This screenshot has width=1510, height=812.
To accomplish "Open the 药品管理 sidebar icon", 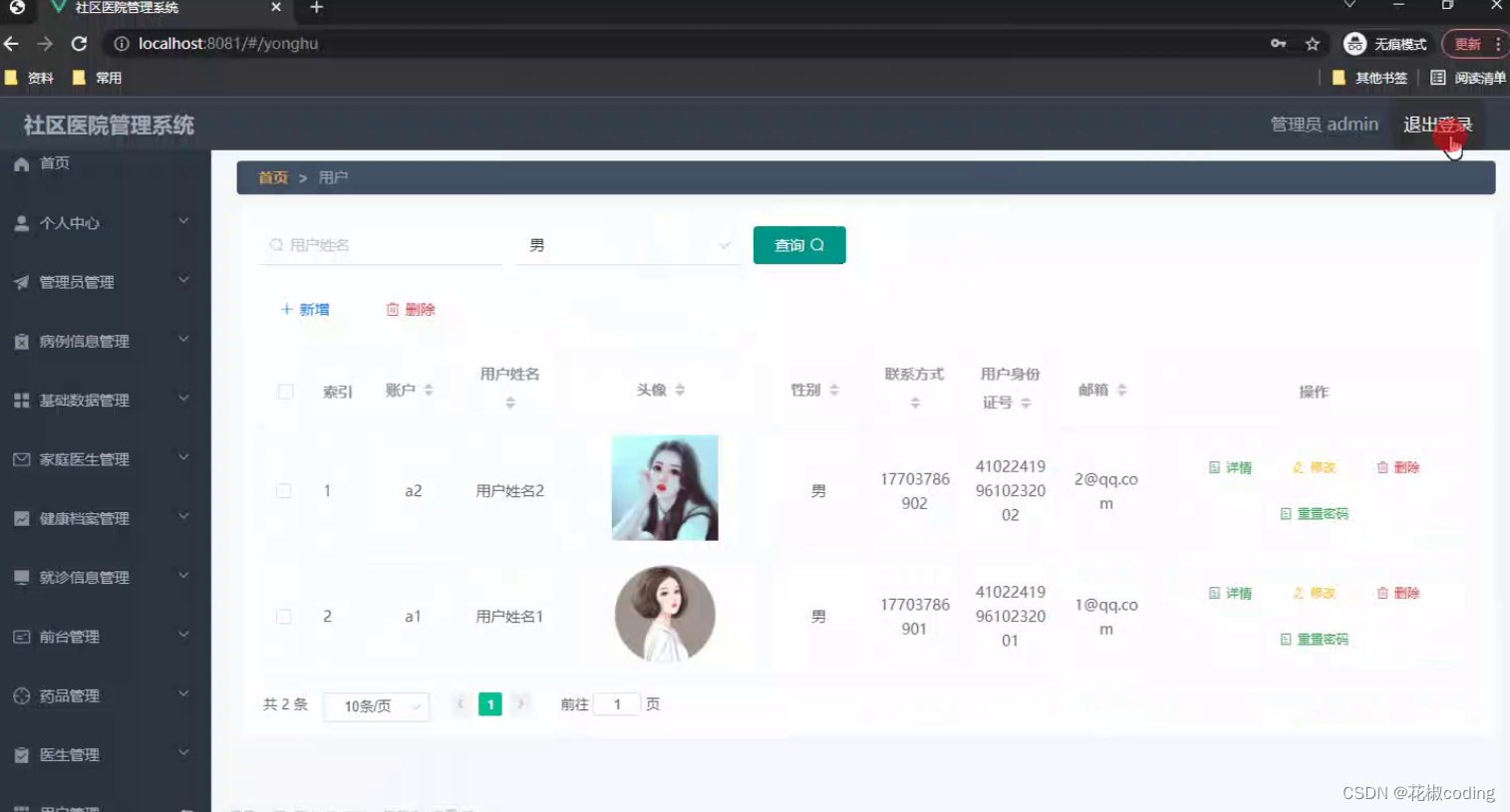I will [21, 695].
